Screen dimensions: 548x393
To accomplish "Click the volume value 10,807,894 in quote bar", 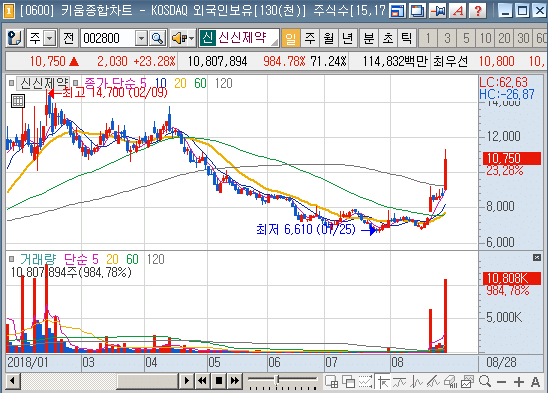I will coord(217,62).
